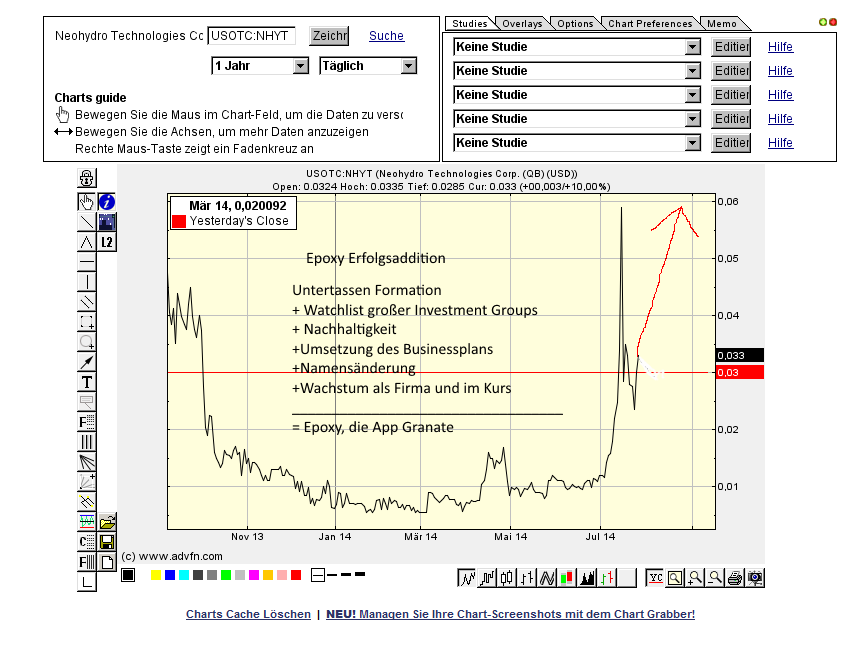Click the printer icon below chart
The image size is (853, 651).
click(735, 577)
